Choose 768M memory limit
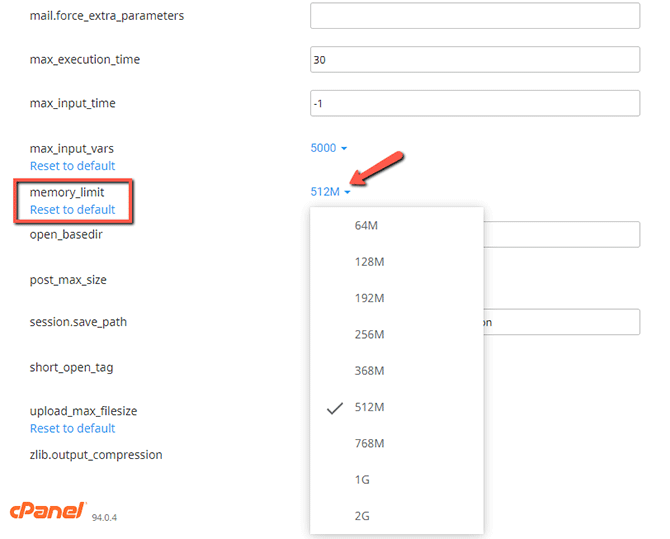670x539 pixels. [369, 443]
